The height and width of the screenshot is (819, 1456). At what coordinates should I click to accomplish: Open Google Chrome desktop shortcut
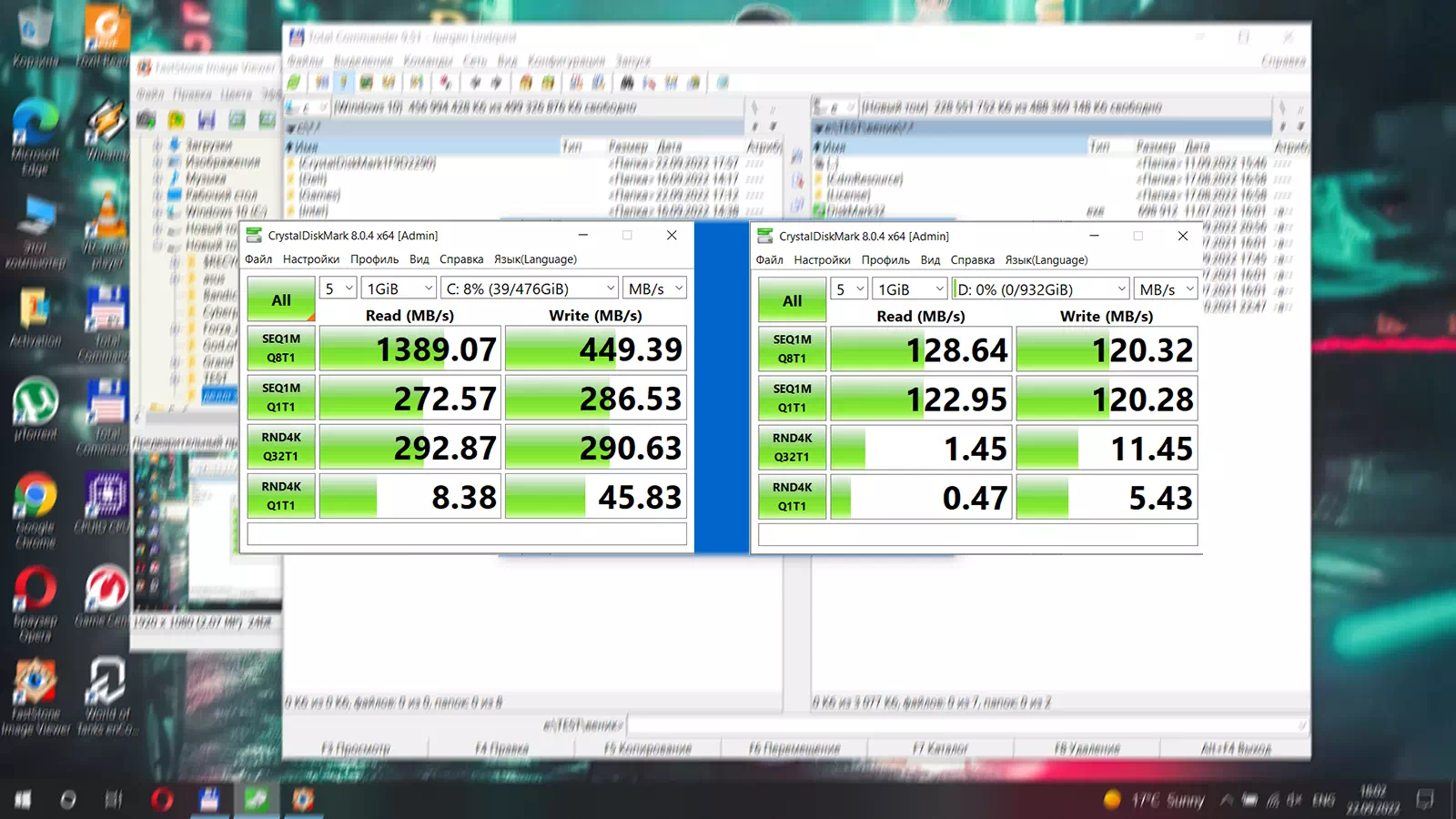pos(35,498)
